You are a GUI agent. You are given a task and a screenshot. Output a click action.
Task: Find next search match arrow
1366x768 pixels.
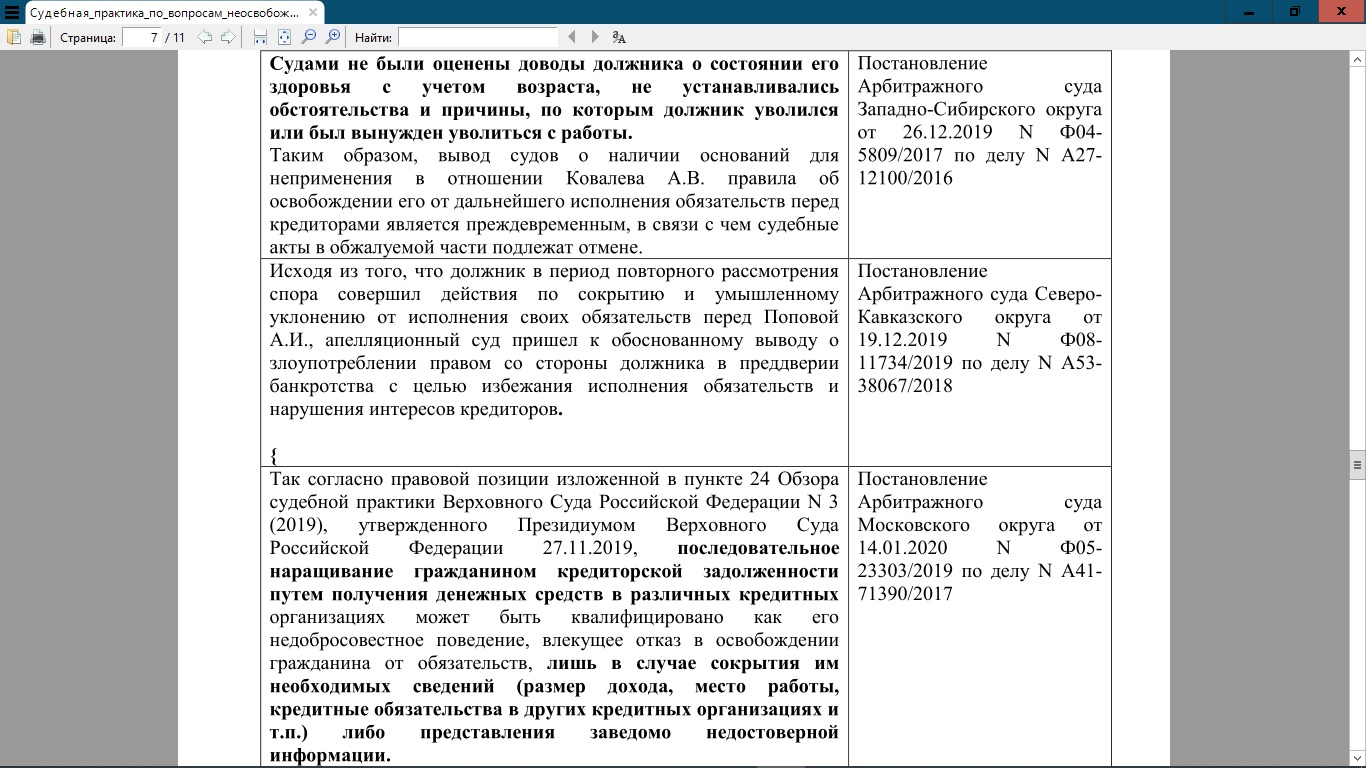click(x=595, y=37)
